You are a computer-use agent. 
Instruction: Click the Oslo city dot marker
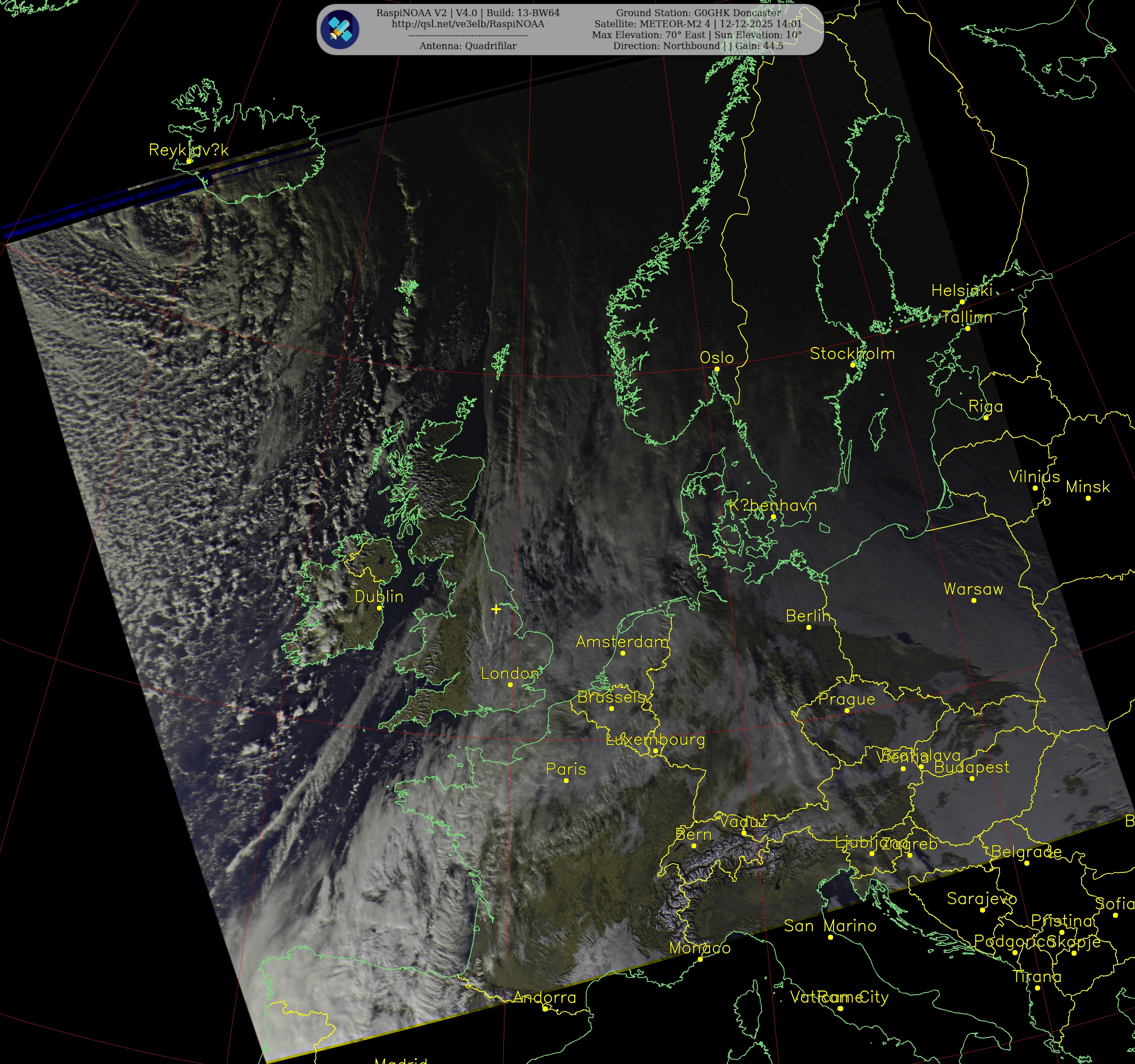(717, 369)
